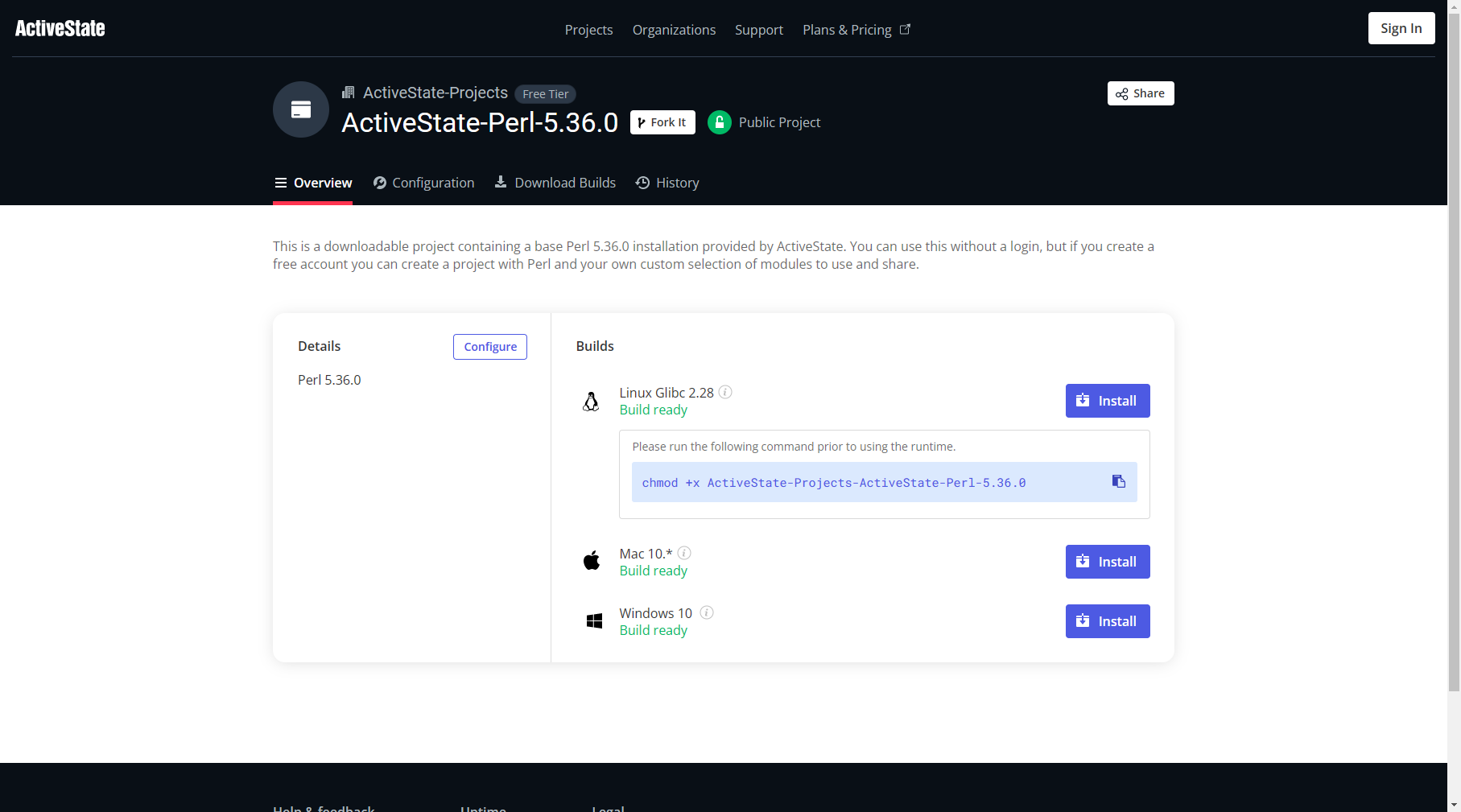Open the Organizations menu item
This screenshot has width=1461, height=812.
[674, 30]
